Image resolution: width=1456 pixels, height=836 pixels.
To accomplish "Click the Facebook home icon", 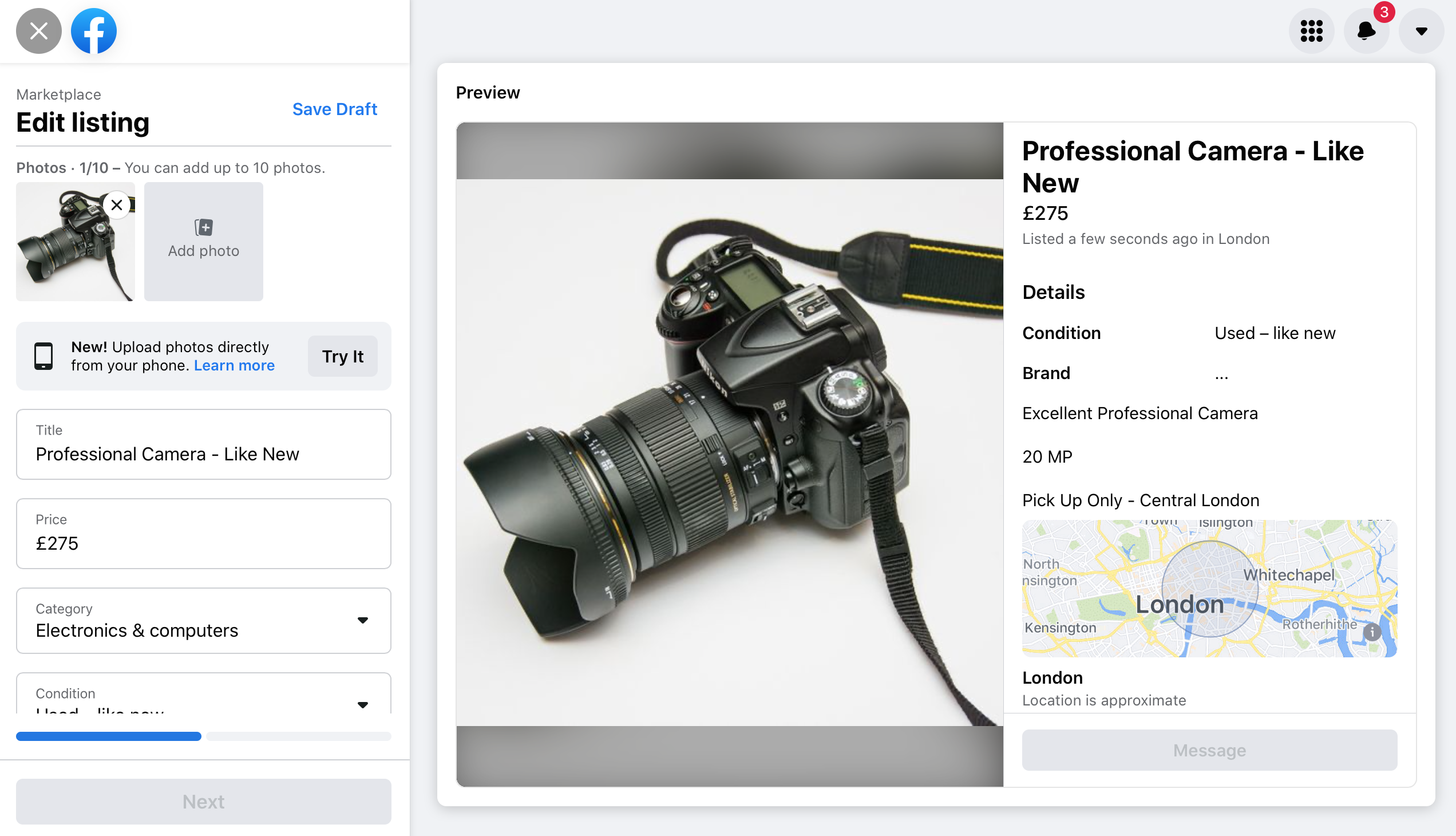I will (x=94, y=30).
